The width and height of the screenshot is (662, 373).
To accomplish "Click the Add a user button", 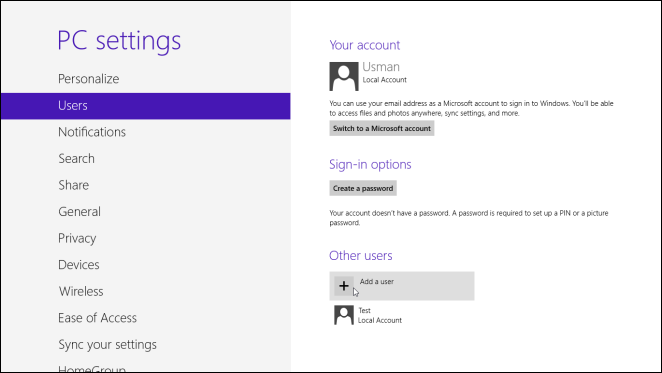I will click(x=402, y=286).
